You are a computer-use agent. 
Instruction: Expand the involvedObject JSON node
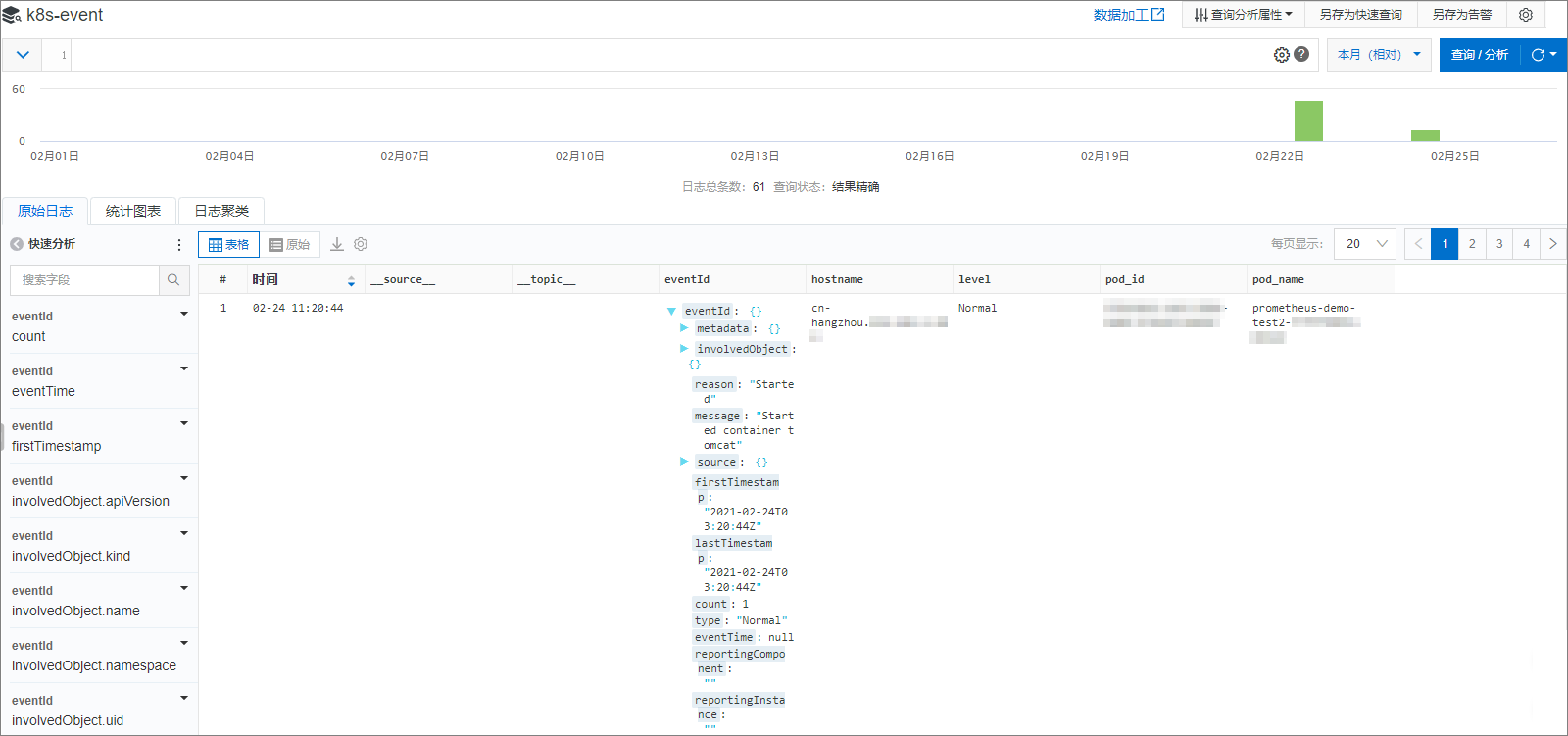pyautogui.click(x=684, y=349)
